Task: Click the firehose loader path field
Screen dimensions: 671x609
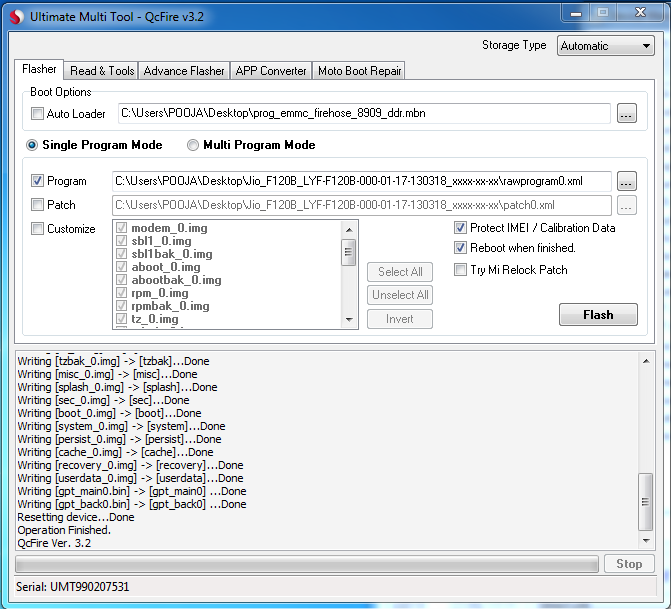Action: coord(364,113)
